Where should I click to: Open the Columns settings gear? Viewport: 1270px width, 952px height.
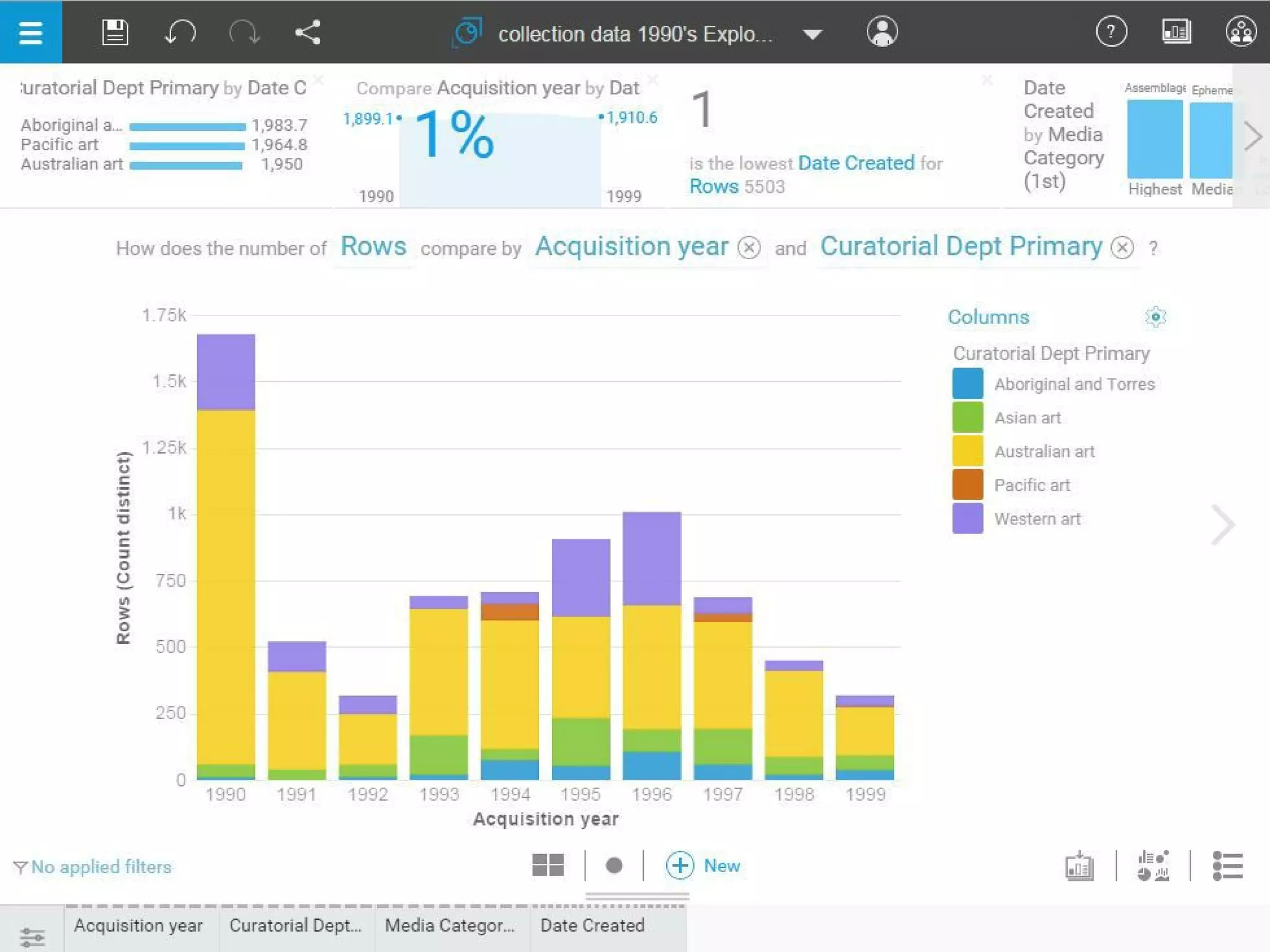[1155, 317]
